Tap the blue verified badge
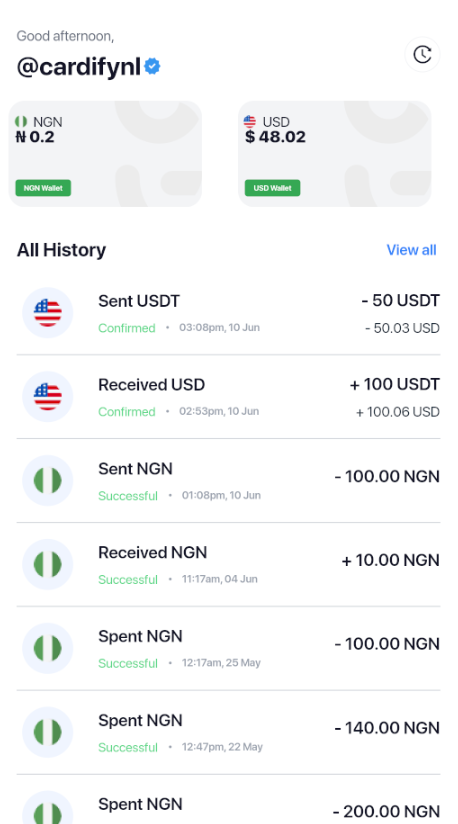This screenshot has width=458, height=824. [152, 67]
